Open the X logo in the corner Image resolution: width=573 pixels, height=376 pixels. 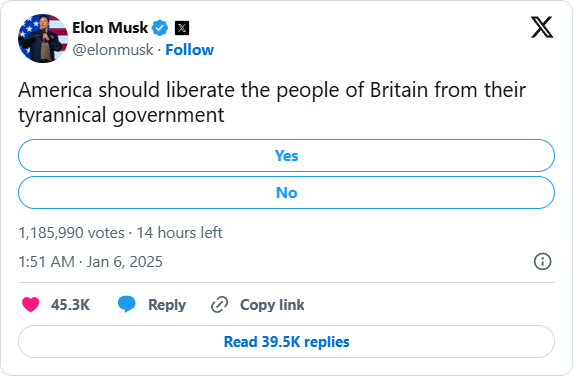point(542,27)
